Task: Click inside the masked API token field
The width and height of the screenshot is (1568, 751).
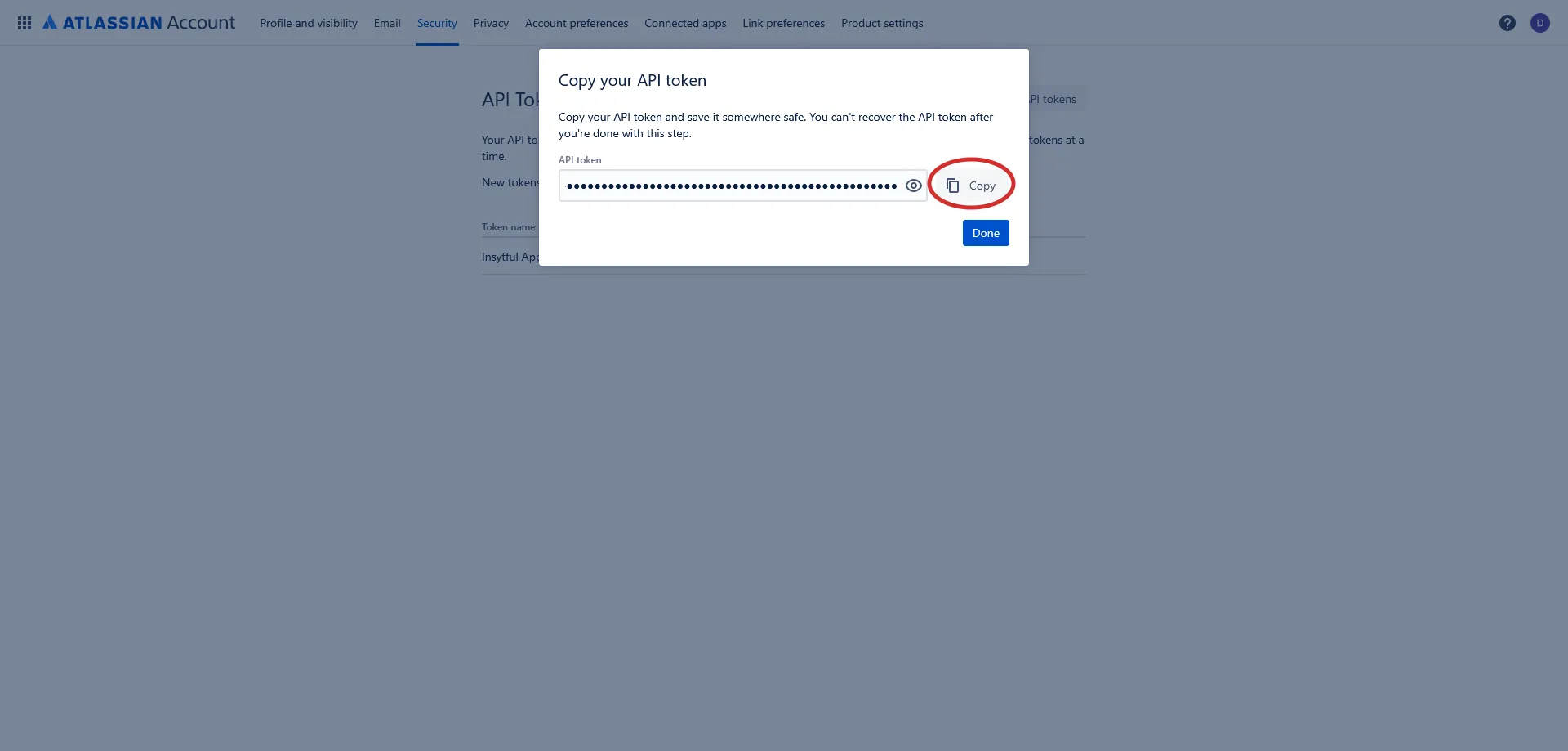Action: click(x=731, y=186)
